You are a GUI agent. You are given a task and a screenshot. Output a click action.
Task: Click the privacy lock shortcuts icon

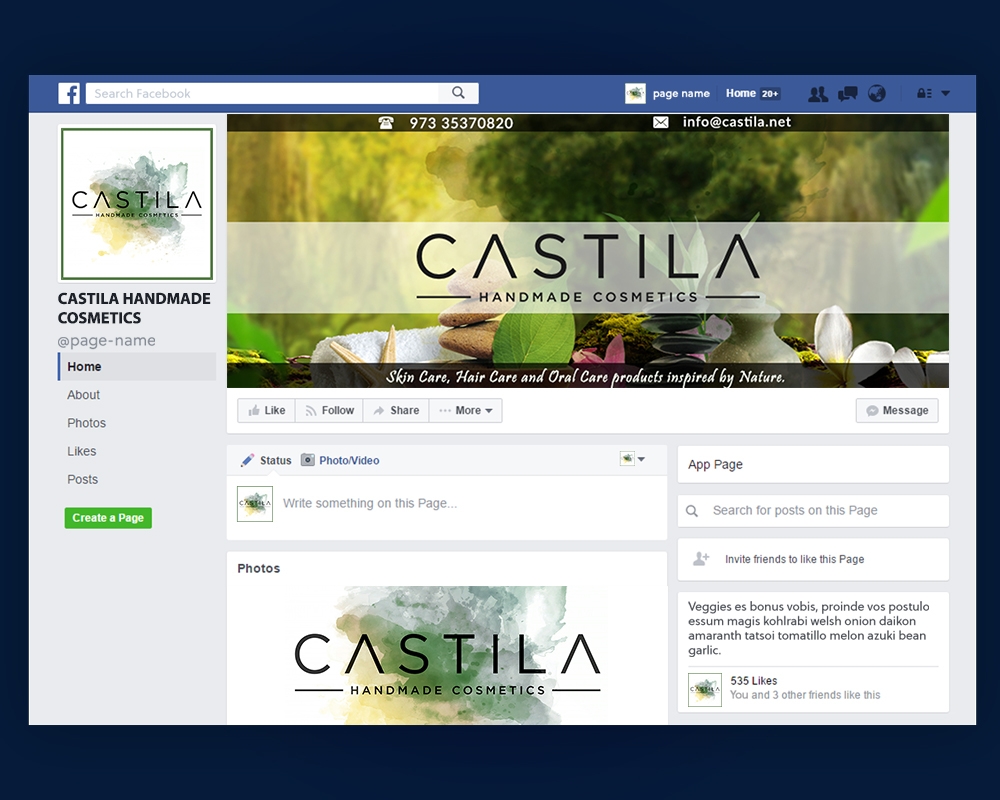[x=924, y=94]
